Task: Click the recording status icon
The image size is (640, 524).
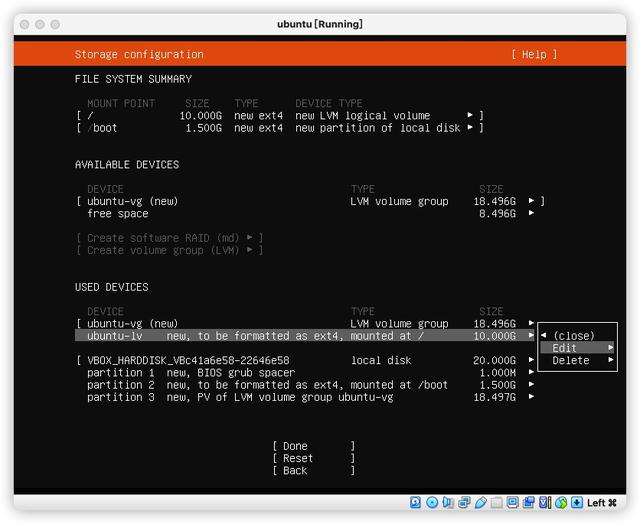Action: [x=529, y=502]
